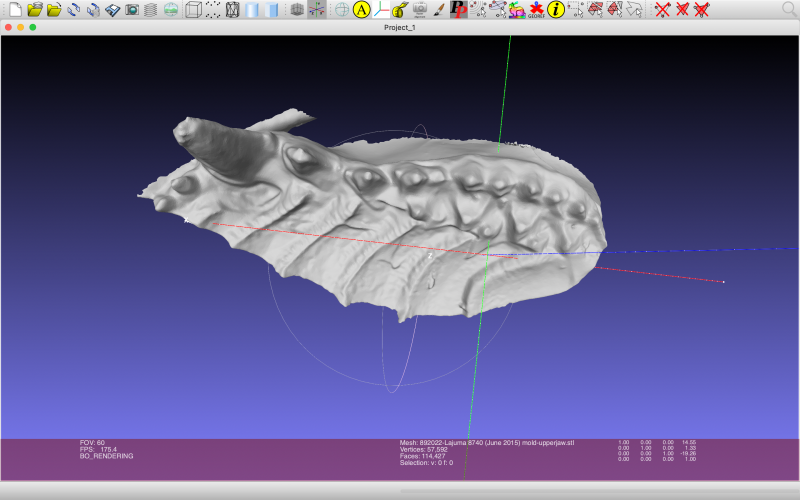Toggle bounding box wireframe cube display
800x500 pixels.
[x=193, y=10]
